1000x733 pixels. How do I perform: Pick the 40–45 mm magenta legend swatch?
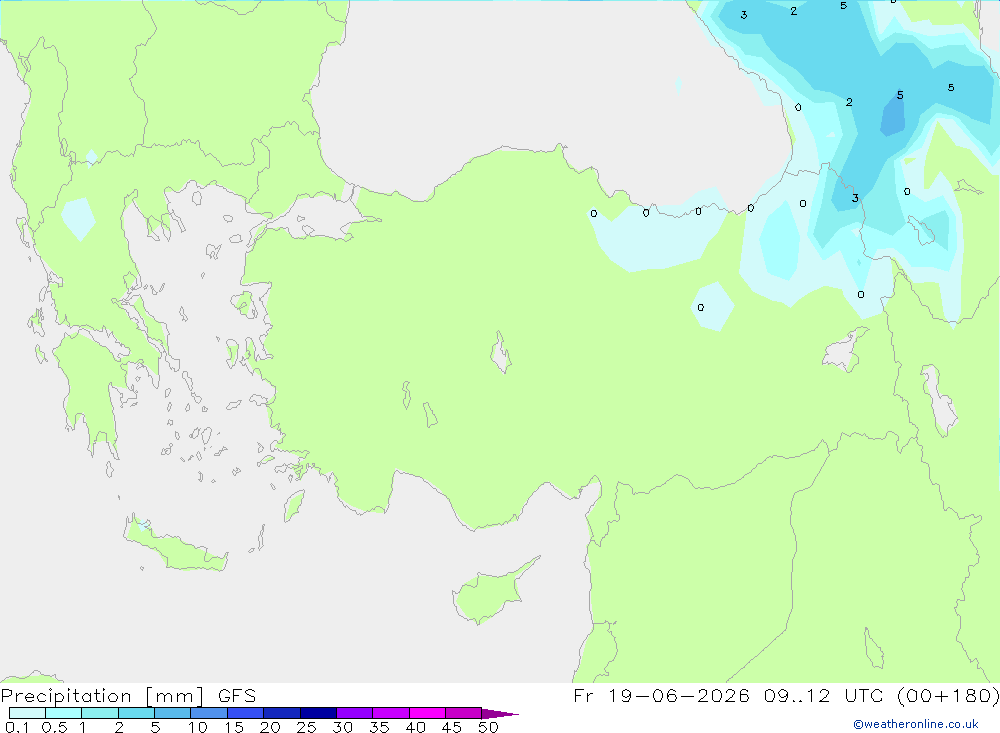[427, 713]
